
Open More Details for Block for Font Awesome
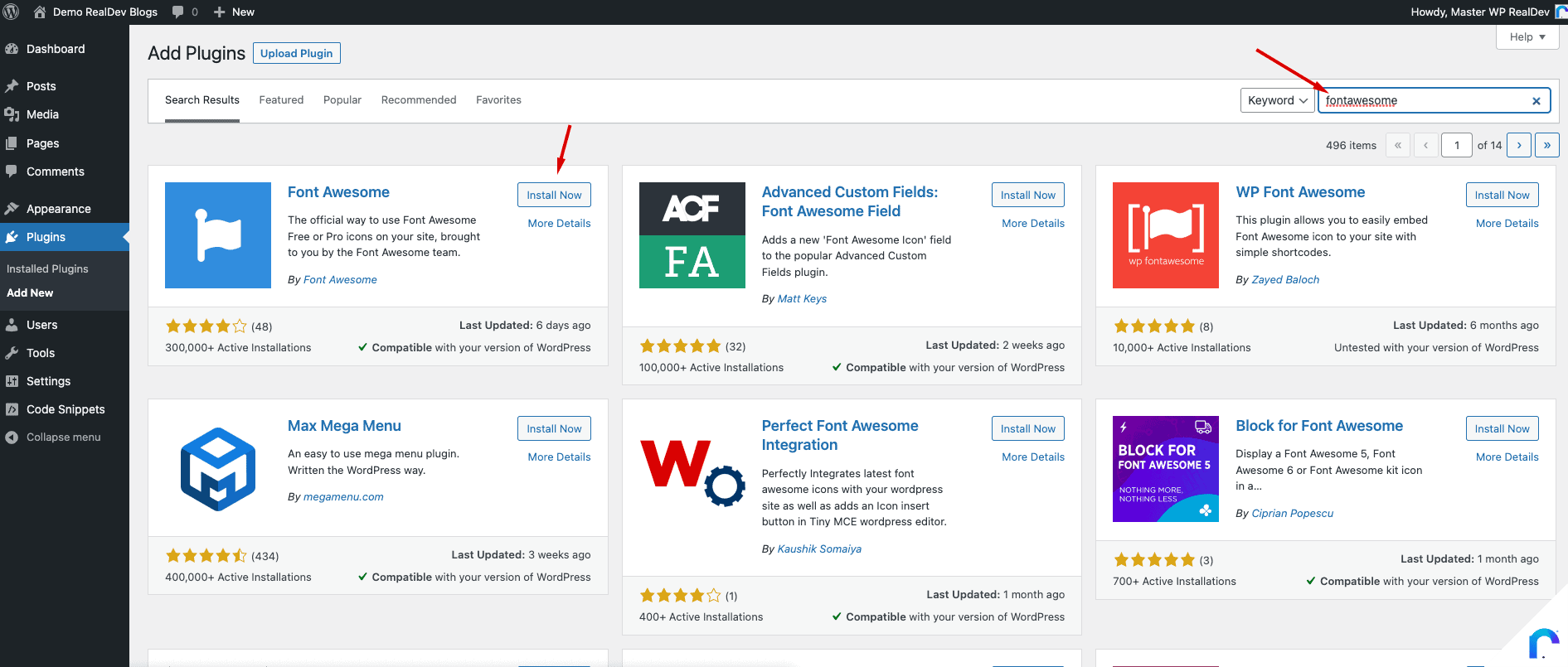(x=1507, y=457)
